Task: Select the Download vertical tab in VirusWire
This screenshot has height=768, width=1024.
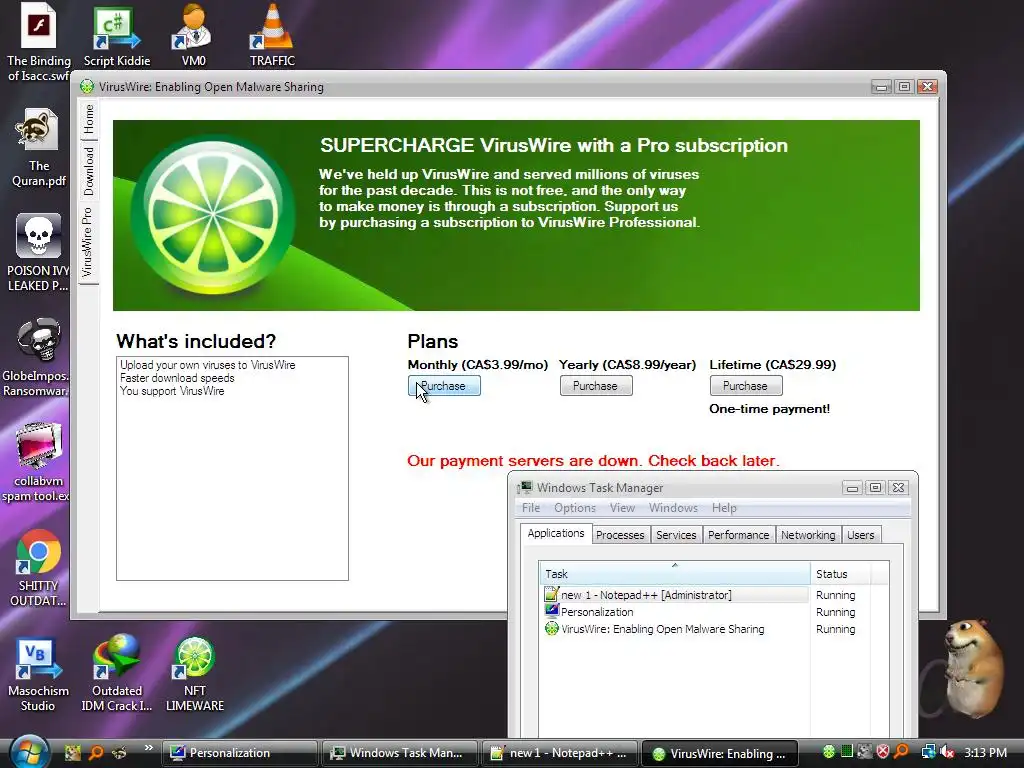Action: click(89, 171)
